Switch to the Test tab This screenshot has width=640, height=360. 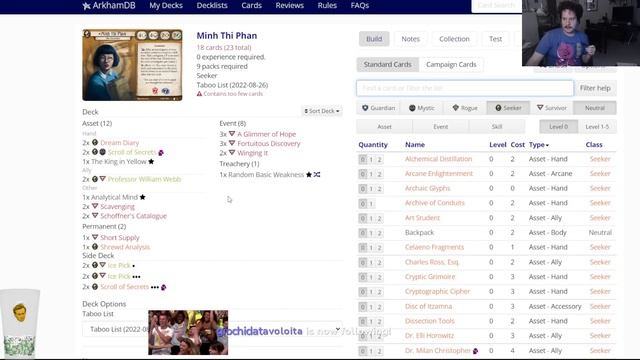[496, 39]
